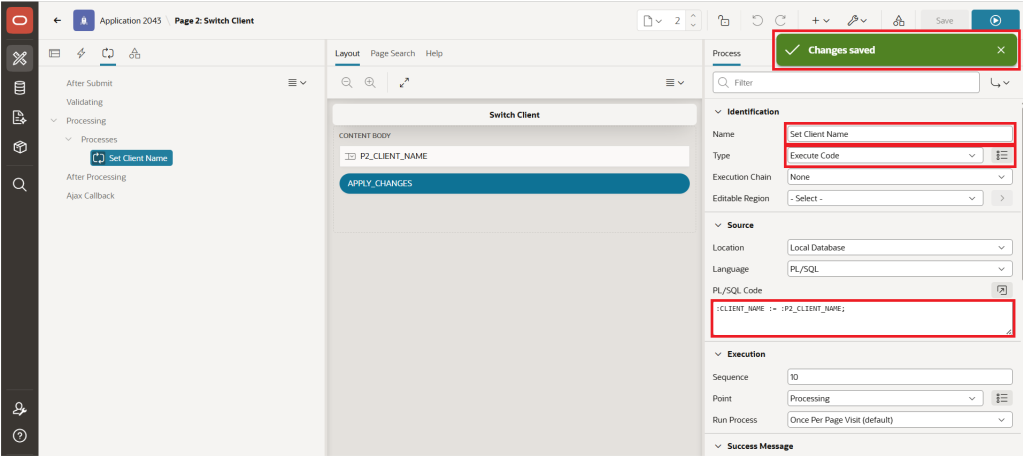Image resolution: width=1024 pixels, height=457 pixels.
Task: Click the page number stepper arrows
Action: point(694,21)
